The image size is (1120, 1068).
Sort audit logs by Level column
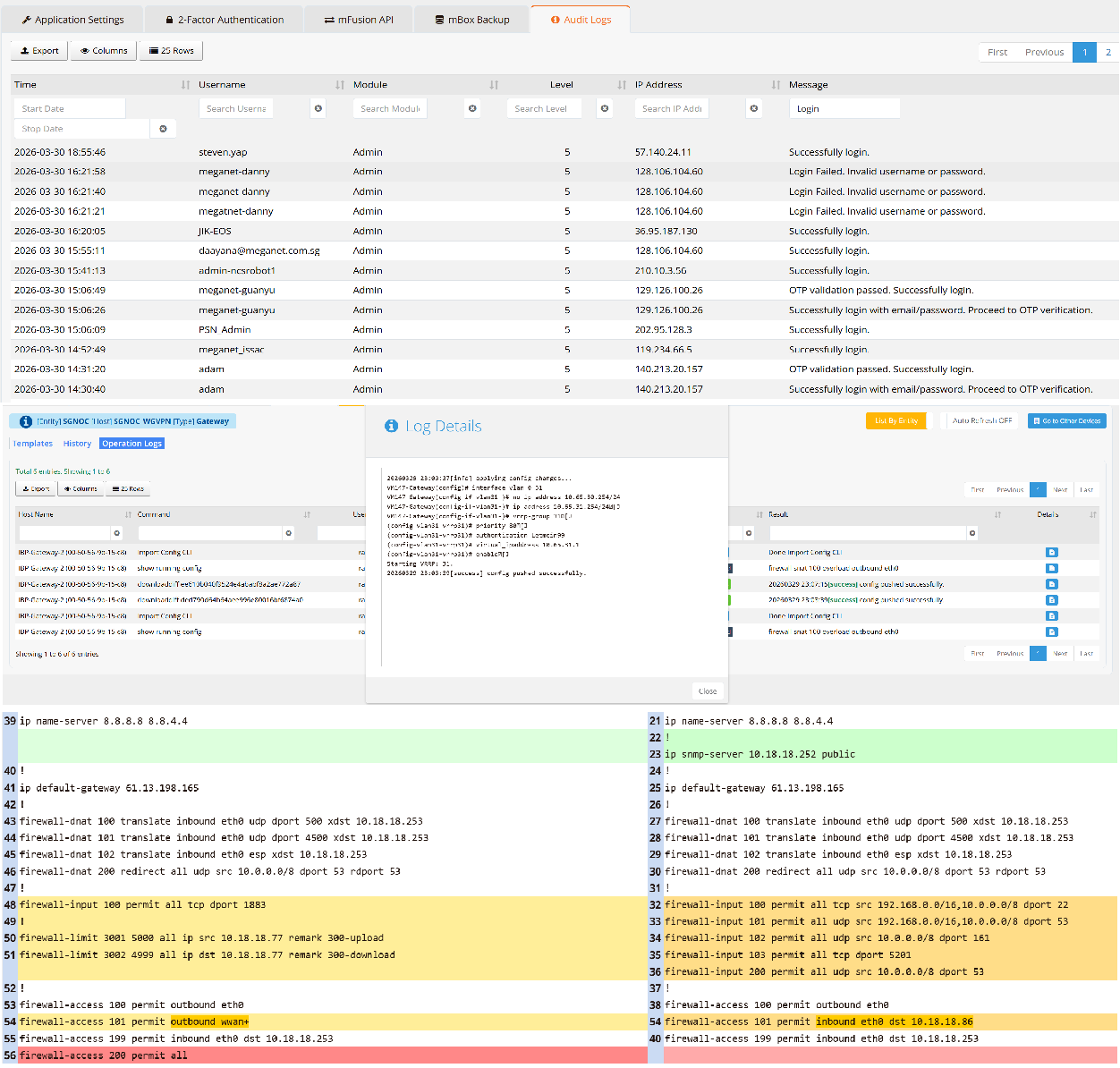pyautogui.click(x=622, y=85)
